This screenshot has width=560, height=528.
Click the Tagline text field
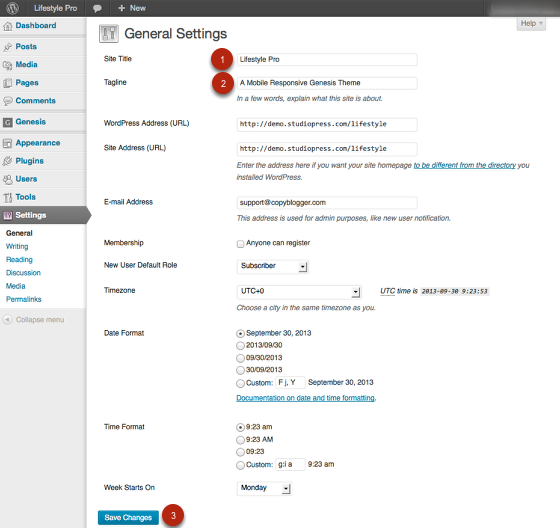pos(327,83)
